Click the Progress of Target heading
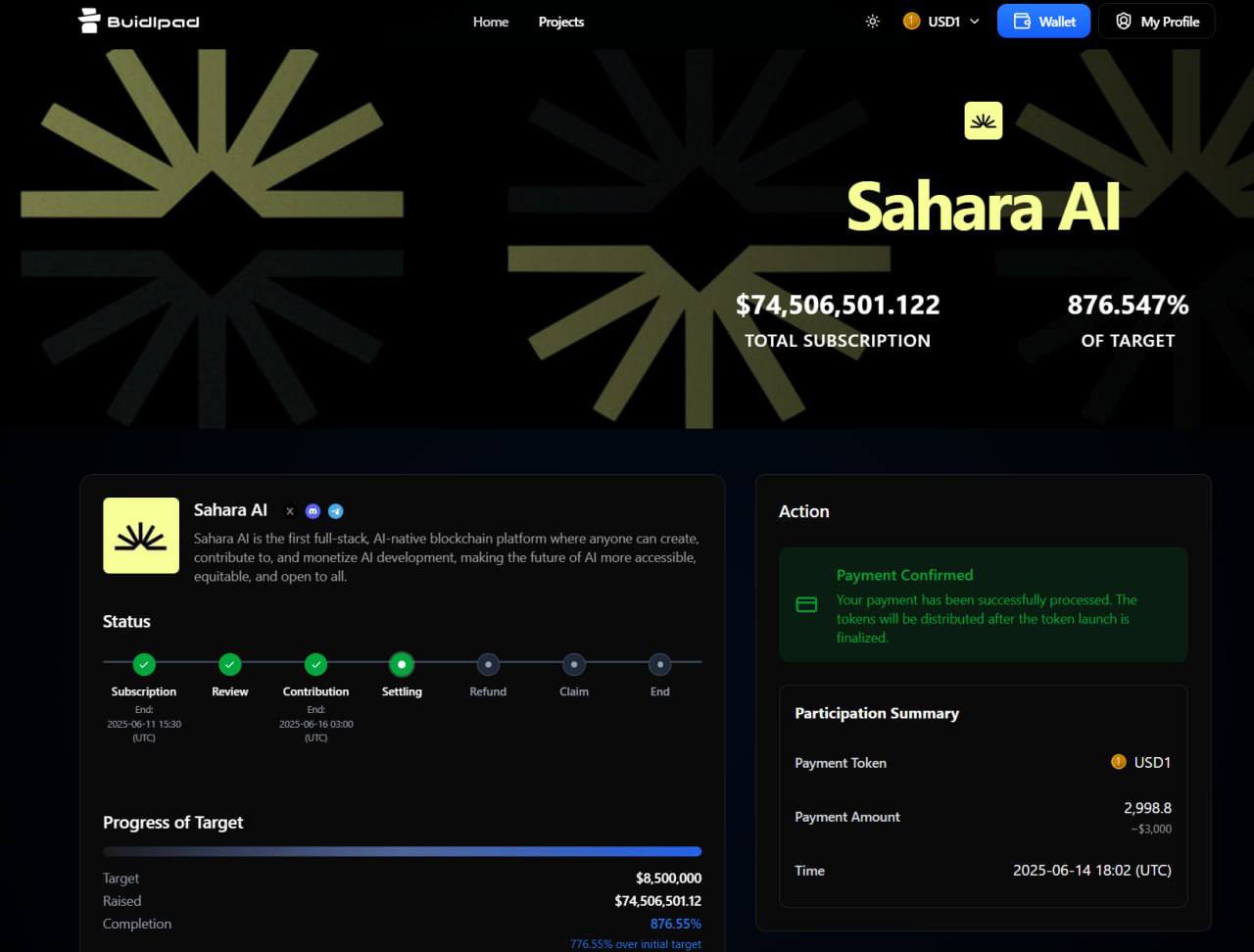The image size is (1254, 952). pos(172,823)
